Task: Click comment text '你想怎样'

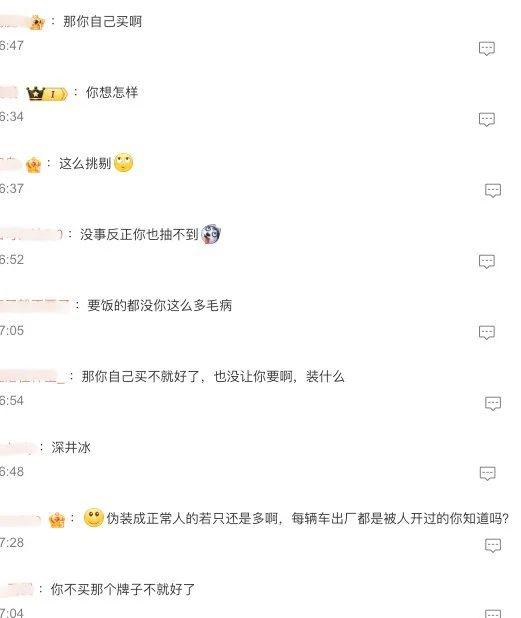Action: tap(112, 93)
